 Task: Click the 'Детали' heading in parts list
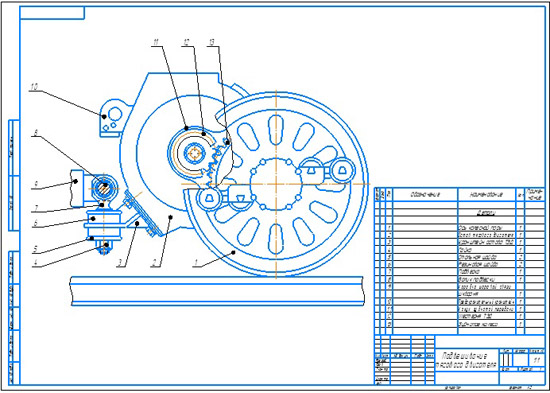pyautogui.click(x=485, y=213)
